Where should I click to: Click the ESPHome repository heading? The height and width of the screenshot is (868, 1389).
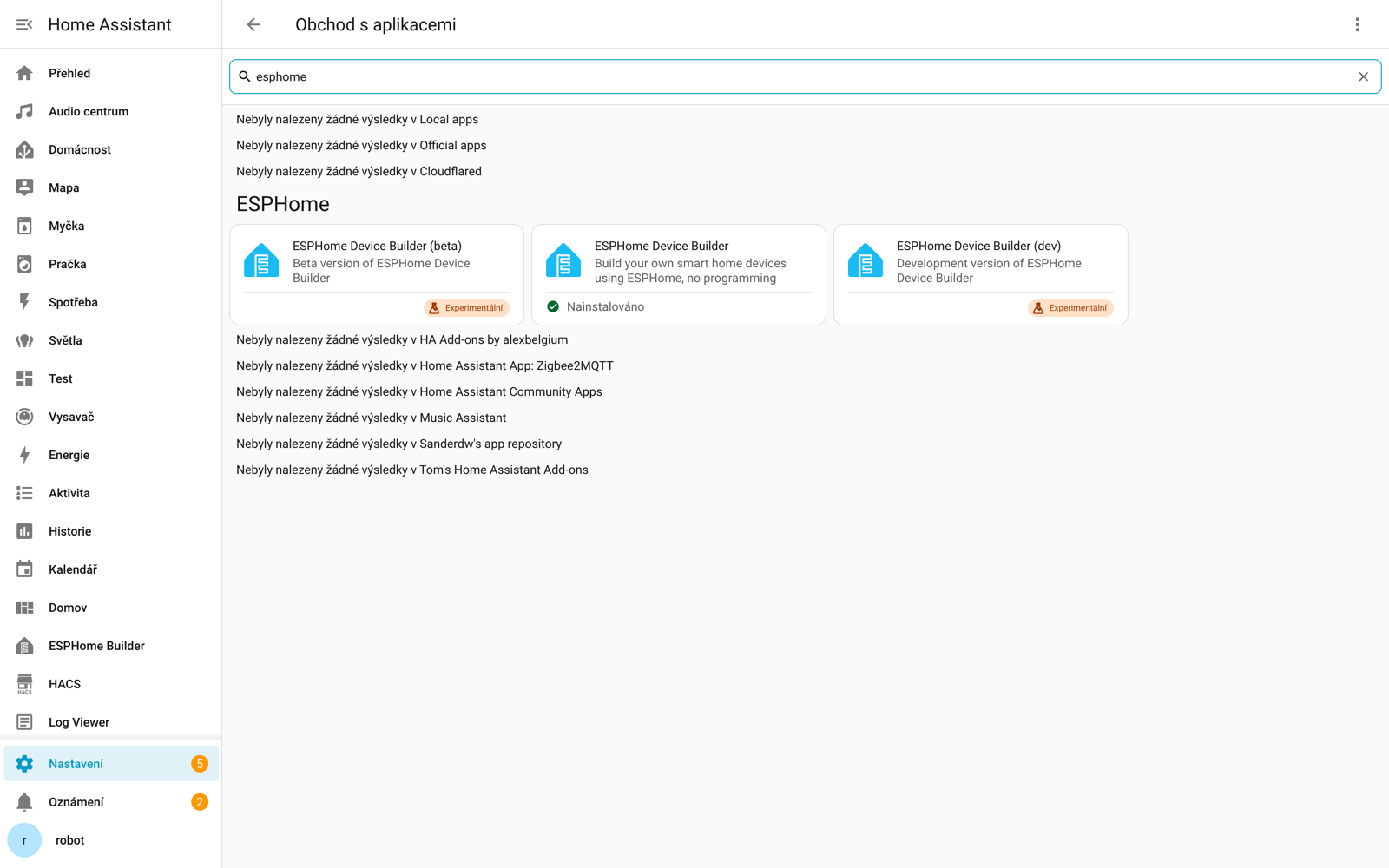click(283, 204)
